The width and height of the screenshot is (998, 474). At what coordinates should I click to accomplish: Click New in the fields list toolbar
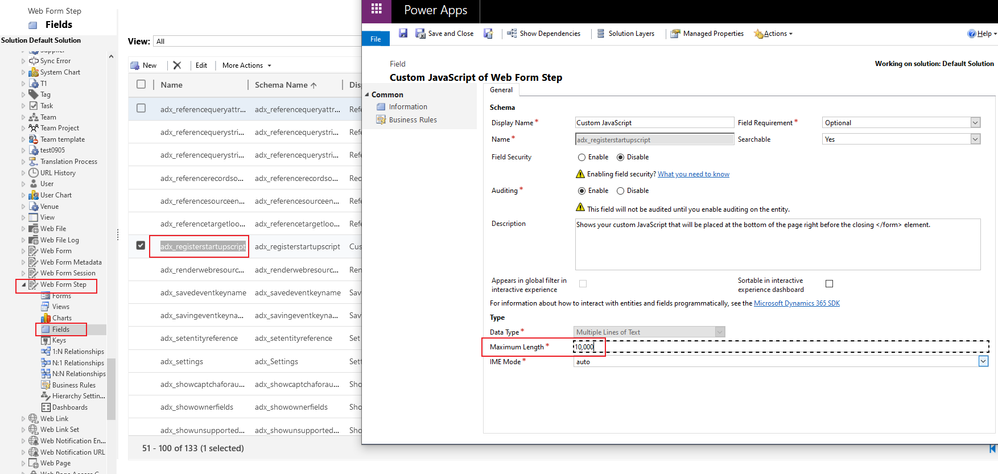(x=144, y=66)
